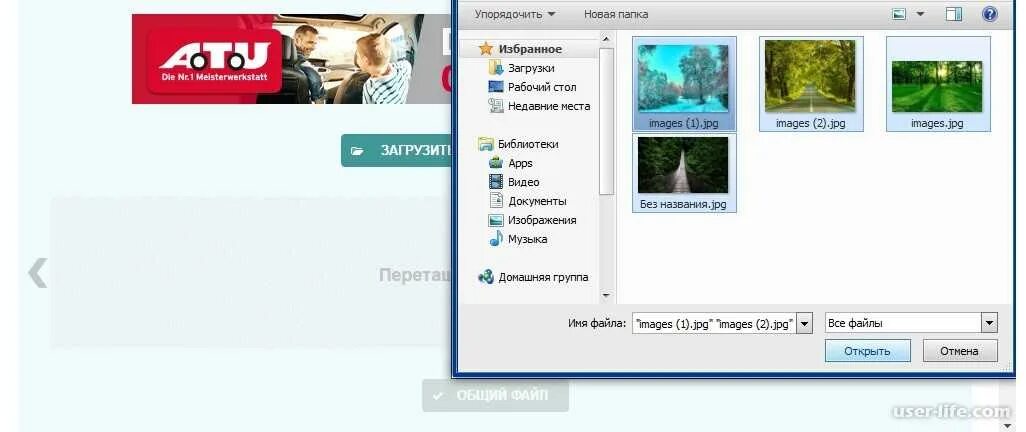Click sidebar scrollbar up arrow

[606, 40]
